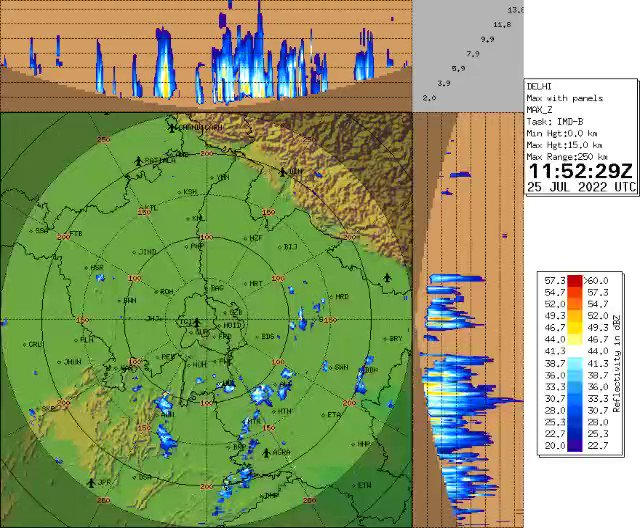Click the ETA station label

pos(334,415)
